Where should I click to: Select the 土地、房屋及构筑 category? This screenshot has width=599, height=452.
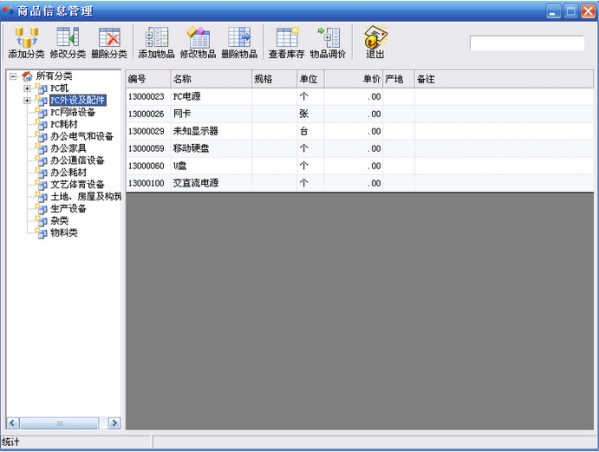(86, 197)
